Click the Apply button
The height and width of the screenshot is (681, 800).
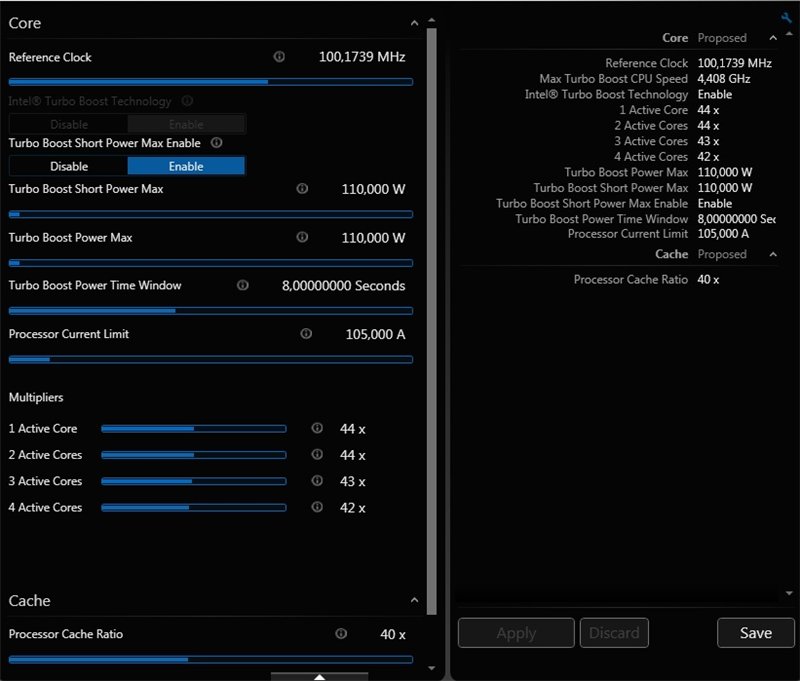pos(516,633)
